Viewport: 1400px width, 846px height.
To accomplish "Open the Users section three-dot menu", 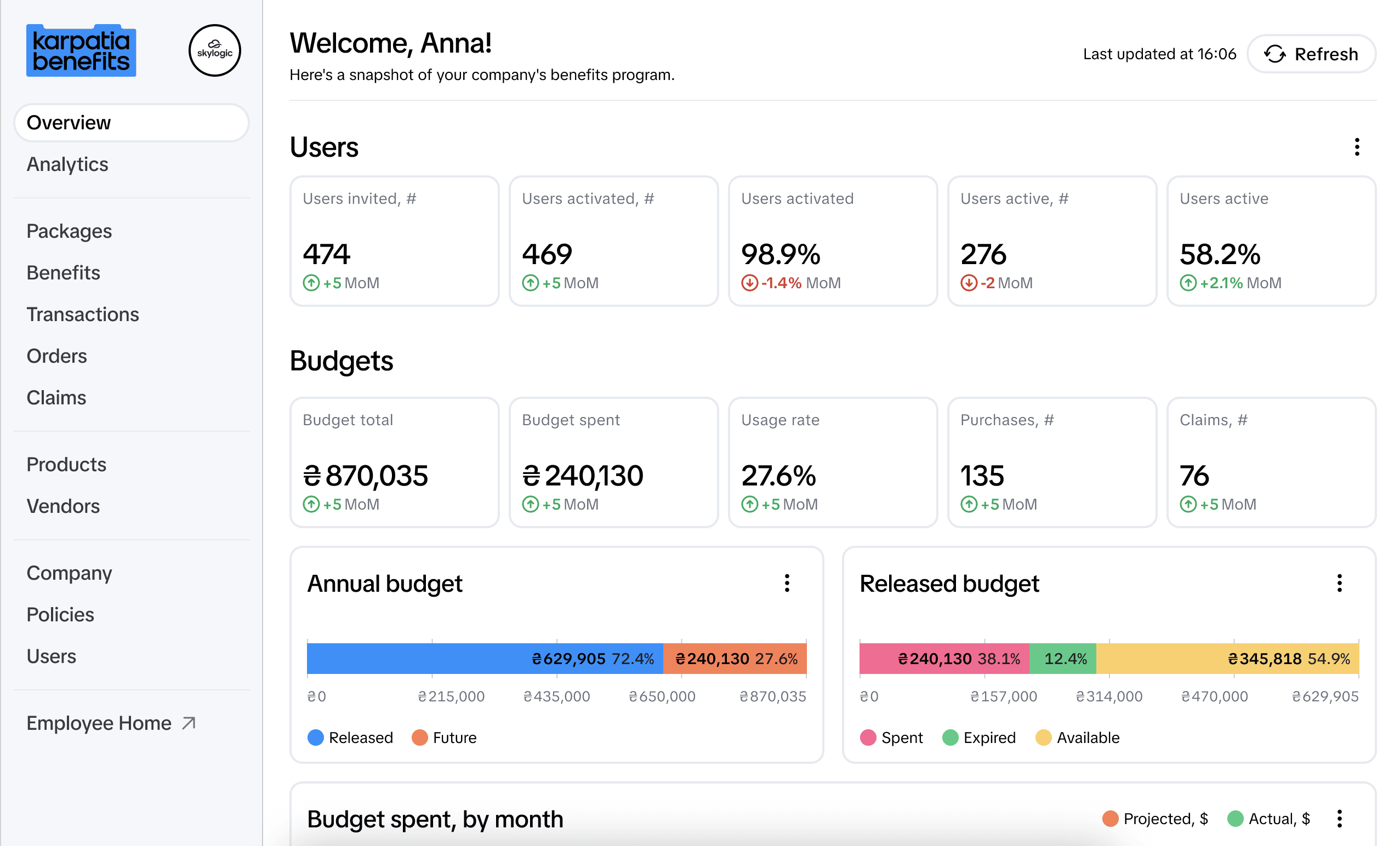I will pos(1357,147).
